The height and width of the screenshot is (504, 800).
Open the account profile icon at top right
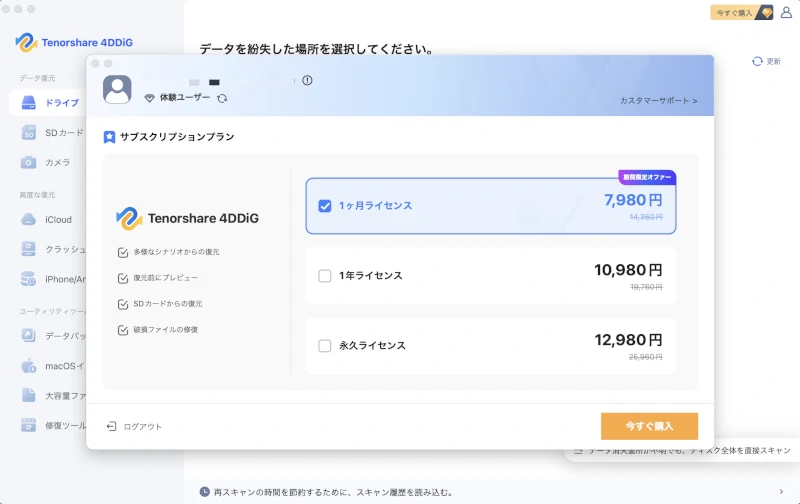click(x=786, y=13)
